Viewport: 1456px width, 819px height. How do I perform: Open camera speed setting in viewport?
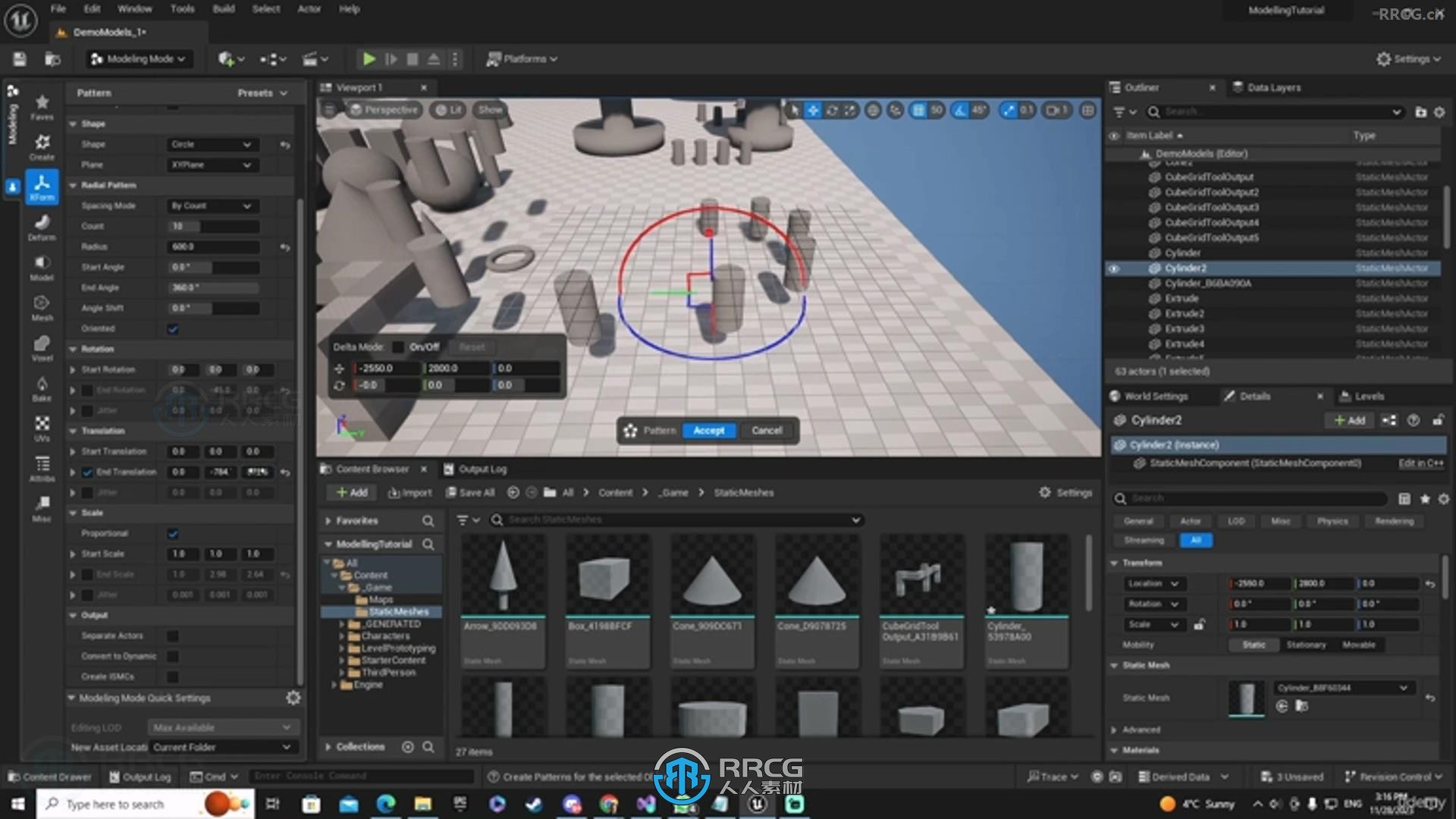pos(1057,111)
